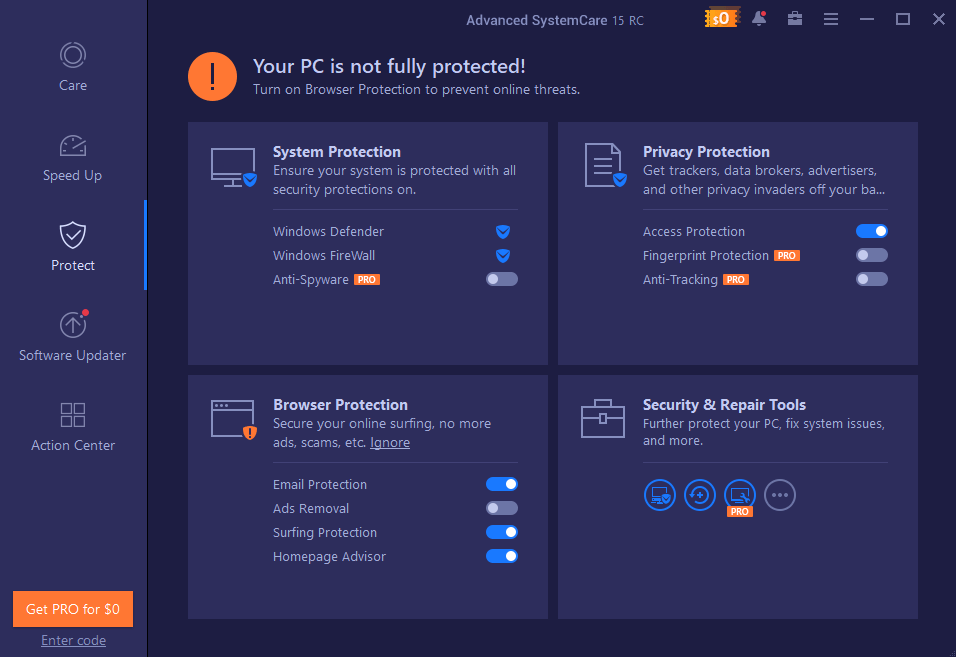Image resolution: width=956 pixels, height=657 pixels.
Task: Disable Homepage Advisor toggle
Action: tap(502, 556)
